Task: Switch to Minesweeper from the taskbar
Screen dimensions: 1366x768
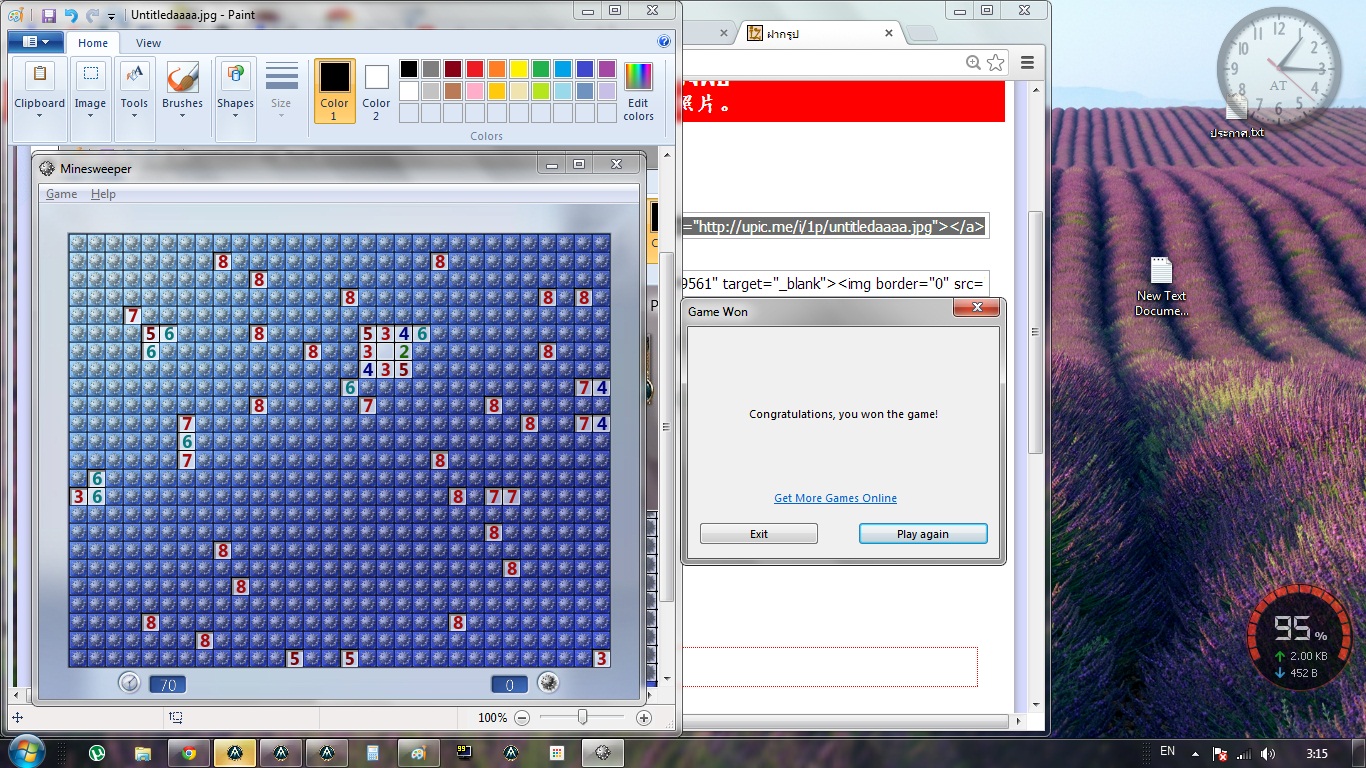Action: [603, 753]
